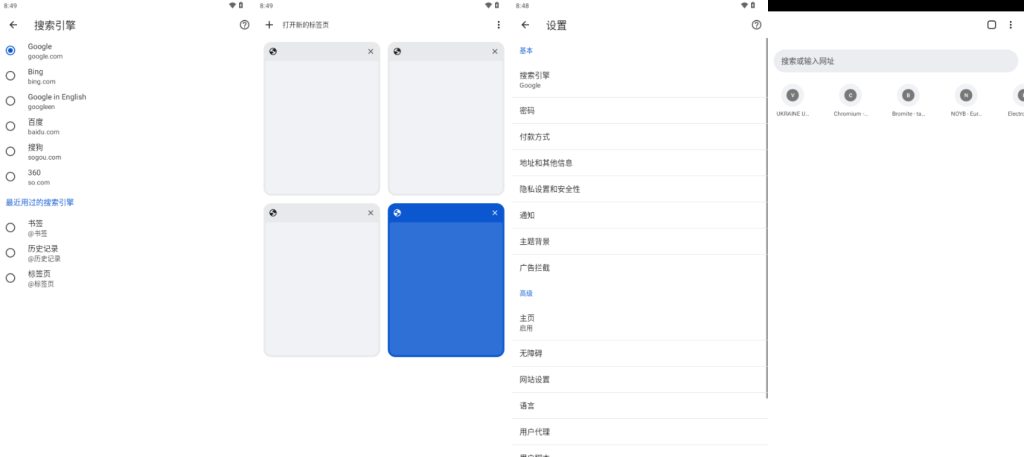Viewport: 1024px width, 457px height.
Task: Open 地址和其他信息 settings entry
Action: pos(639,163)
